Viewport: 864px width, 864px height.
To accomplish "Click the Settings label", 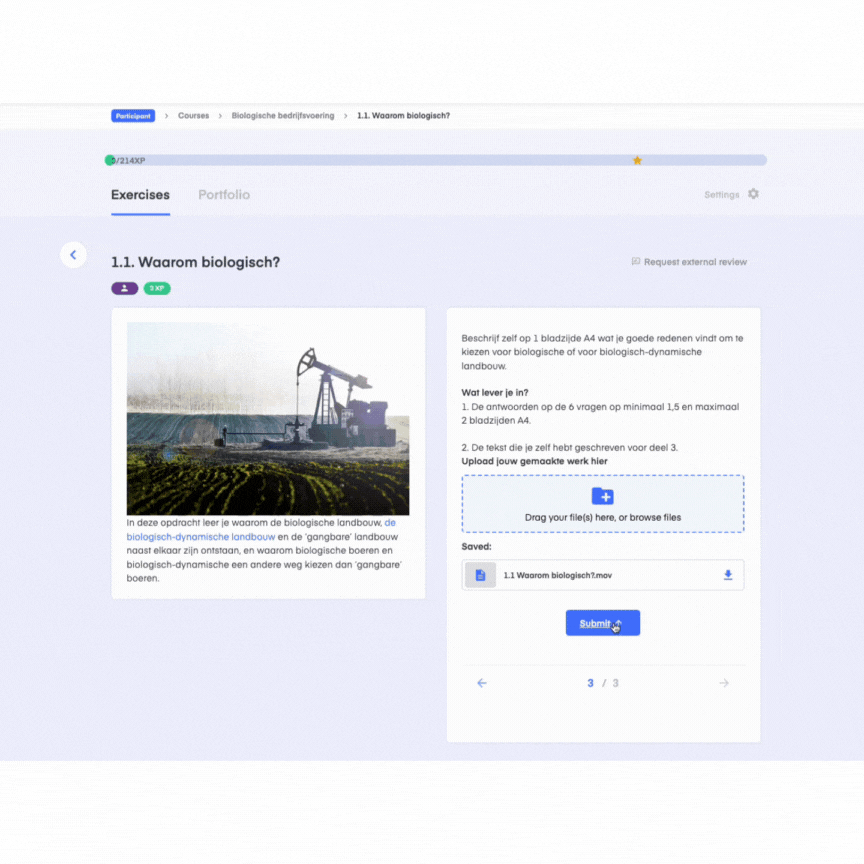I will pos(721,195).
